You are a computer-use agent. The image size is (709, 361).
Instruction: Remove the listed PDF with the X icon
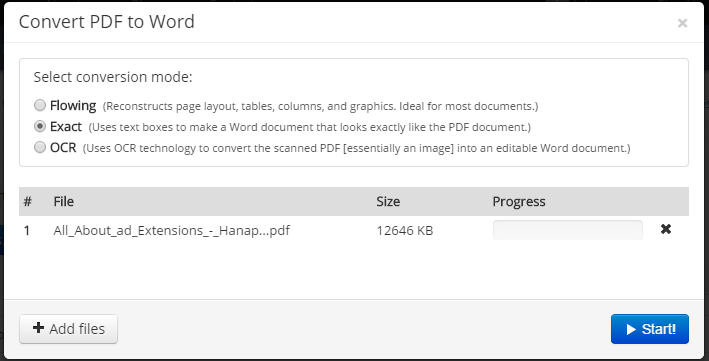point(666,229)
